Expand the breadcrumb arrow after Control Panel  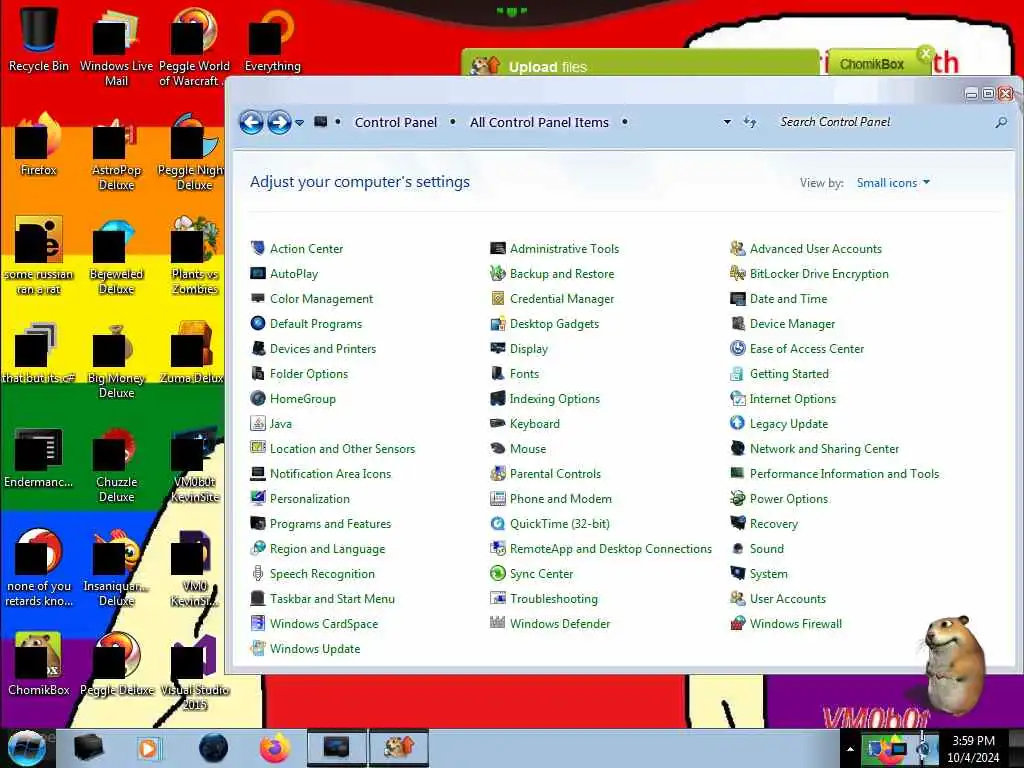pos(453,122)
